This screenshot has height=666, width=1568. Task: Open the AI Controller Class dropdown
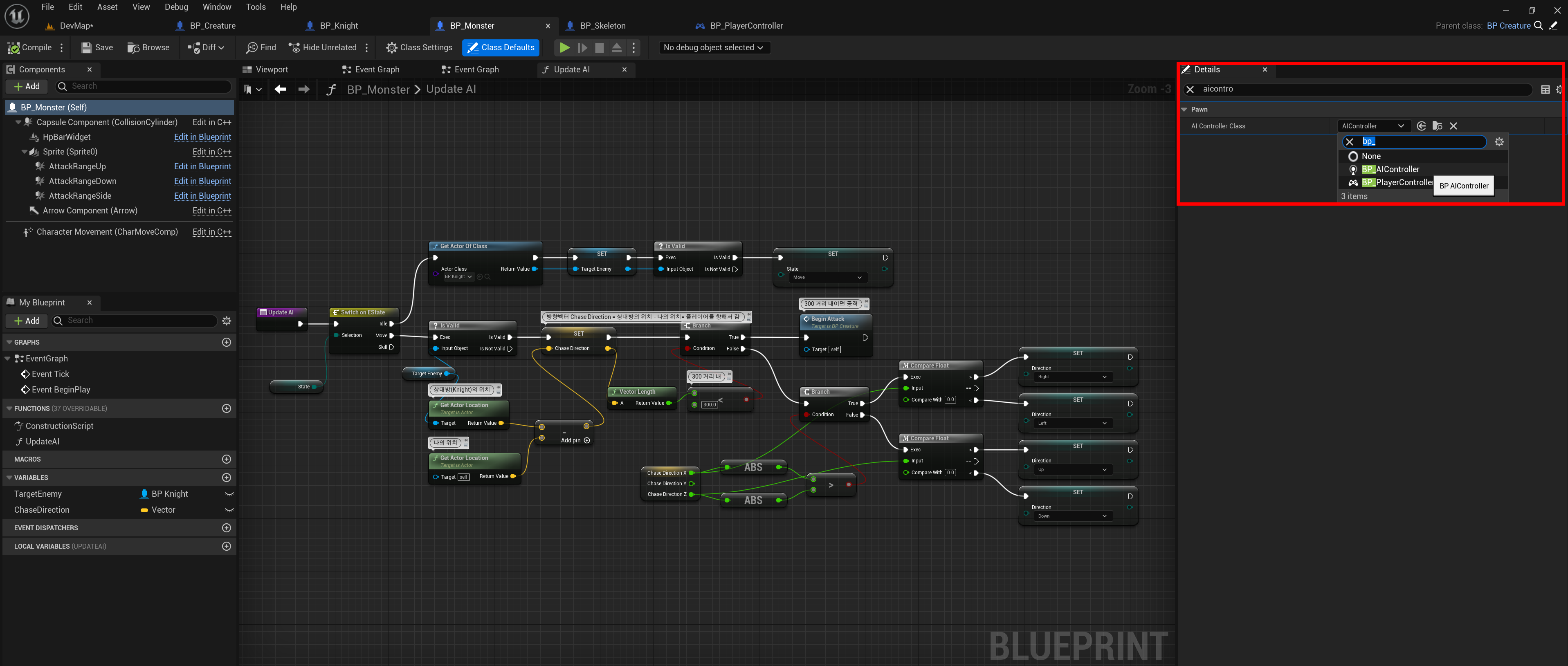point(1373,126)
